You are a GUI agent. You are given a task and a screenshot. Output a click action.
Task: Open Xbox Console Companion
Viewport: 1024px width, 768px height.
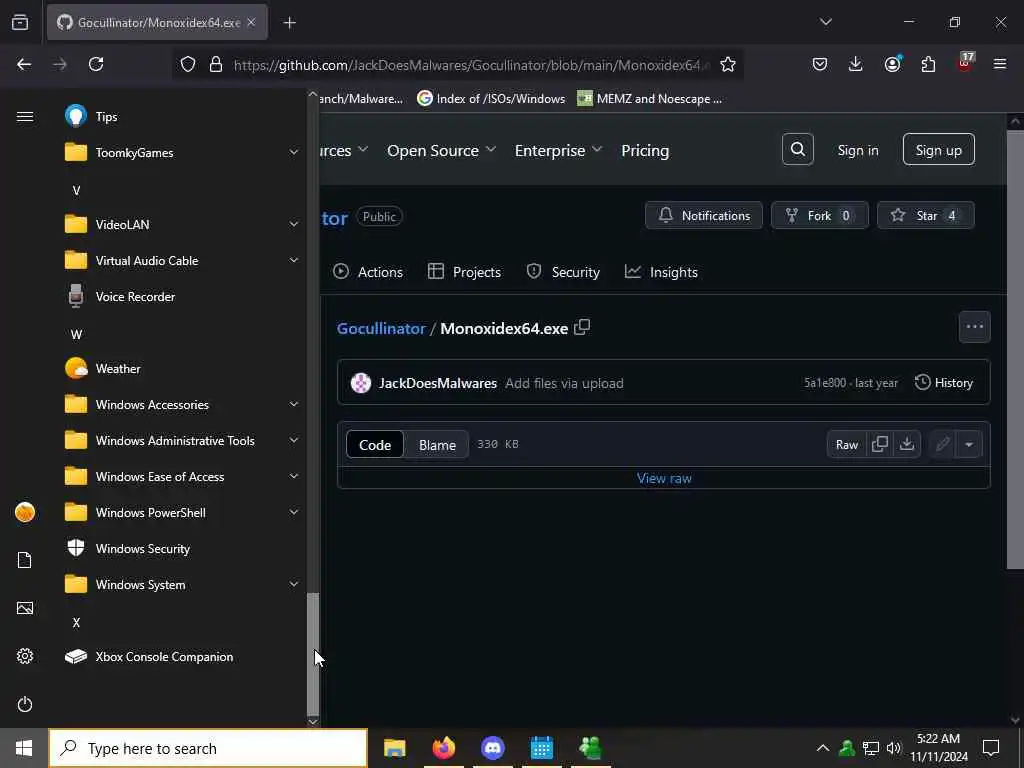(x=183, y=656)
